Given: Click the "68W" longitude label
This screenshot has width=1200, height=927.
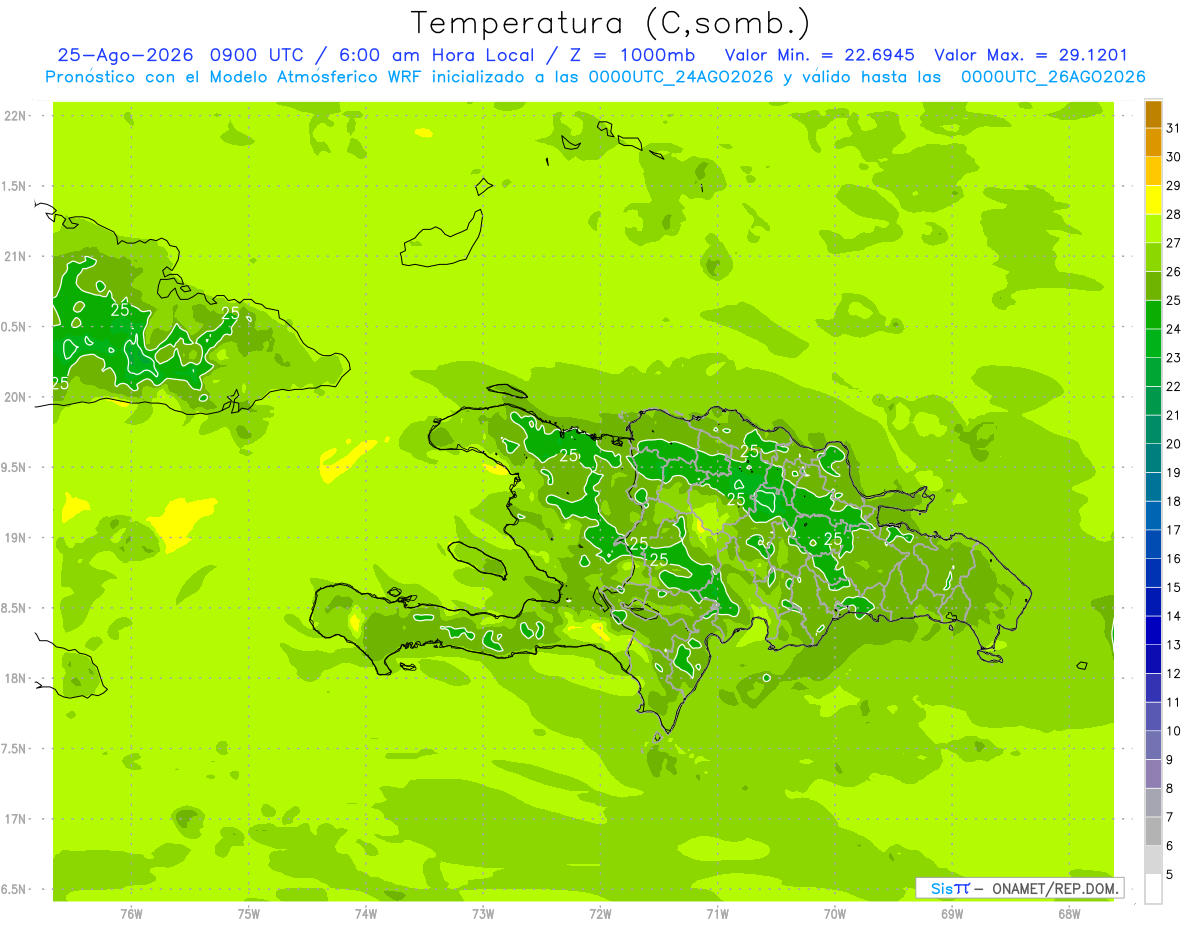Looking at the screenshot, I should coord(1068,913).
